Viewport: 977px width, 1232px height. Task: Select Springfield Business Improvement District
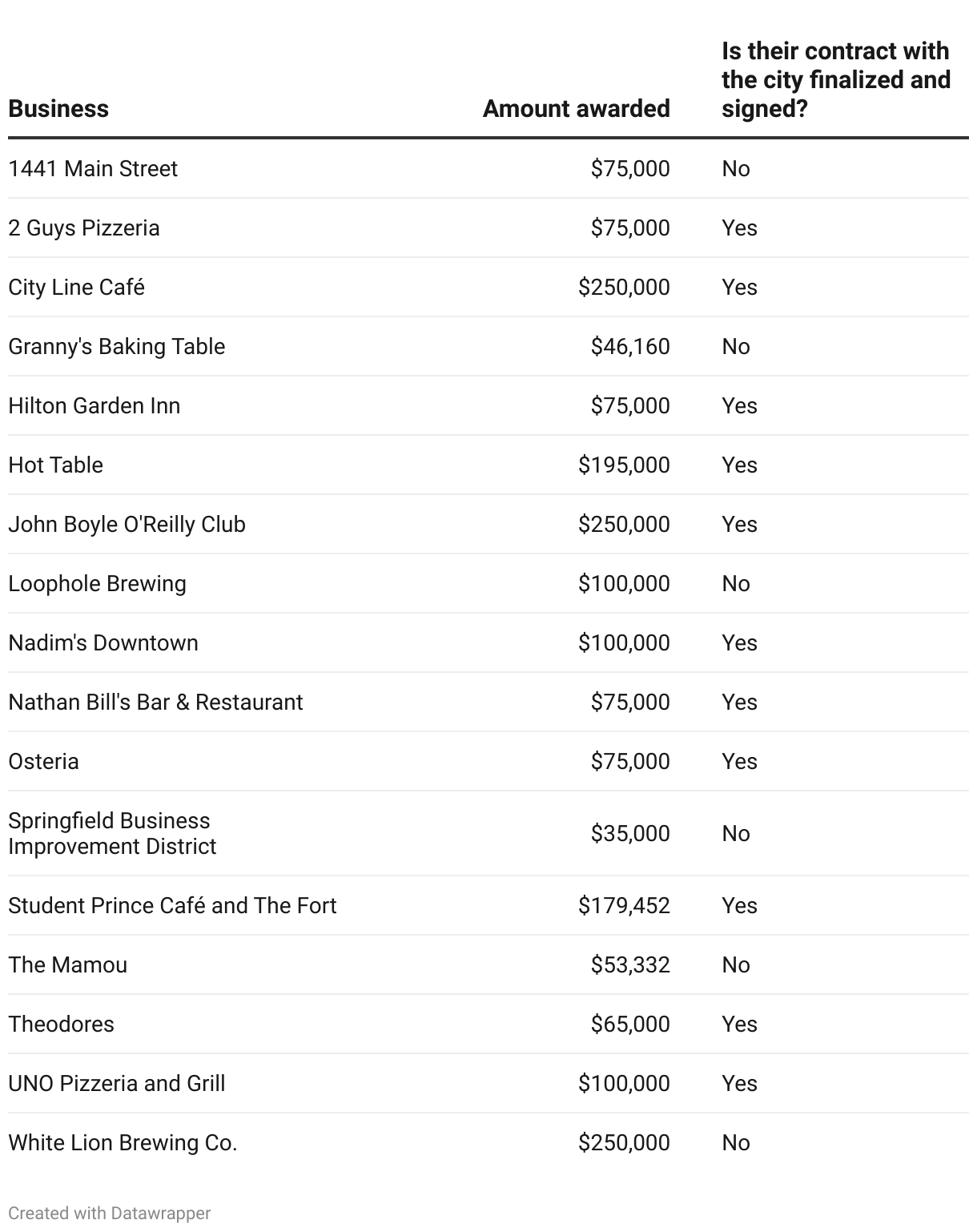112,834
